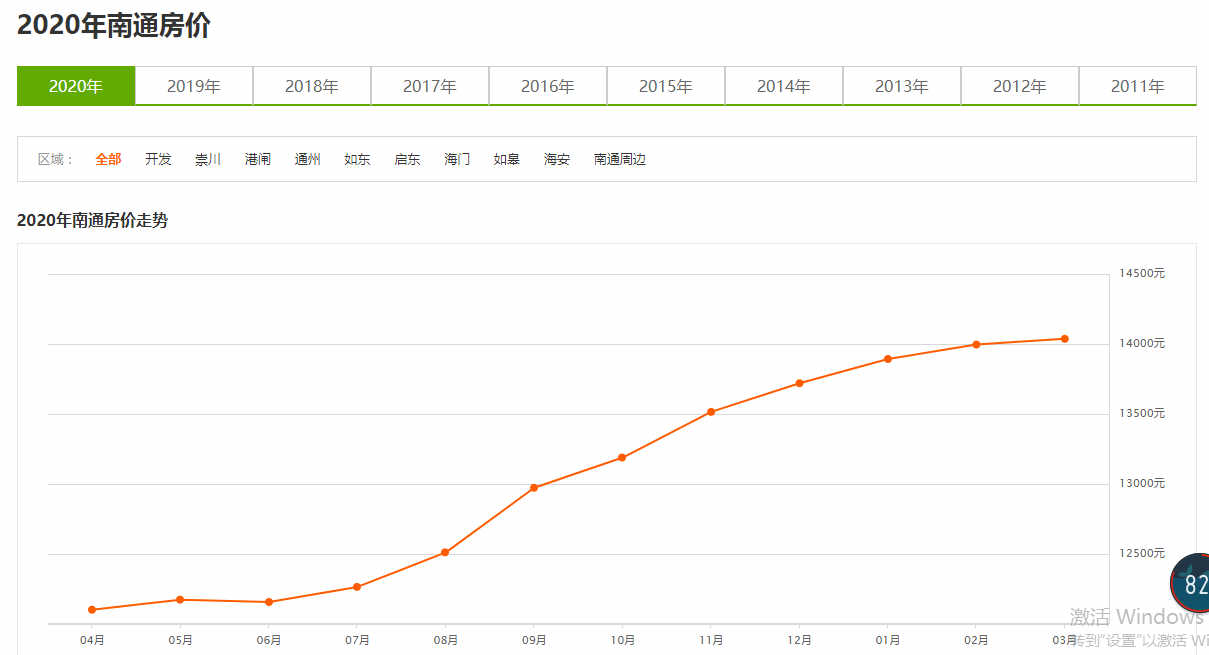Select the 全部 region filter
1209x655 pixels.
(108, 158)
